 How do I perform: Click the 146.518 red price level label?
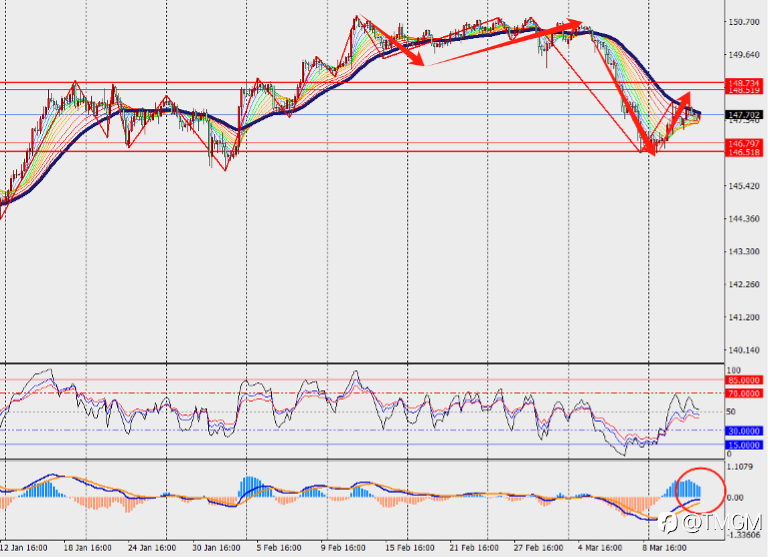[x=744, y=152]
